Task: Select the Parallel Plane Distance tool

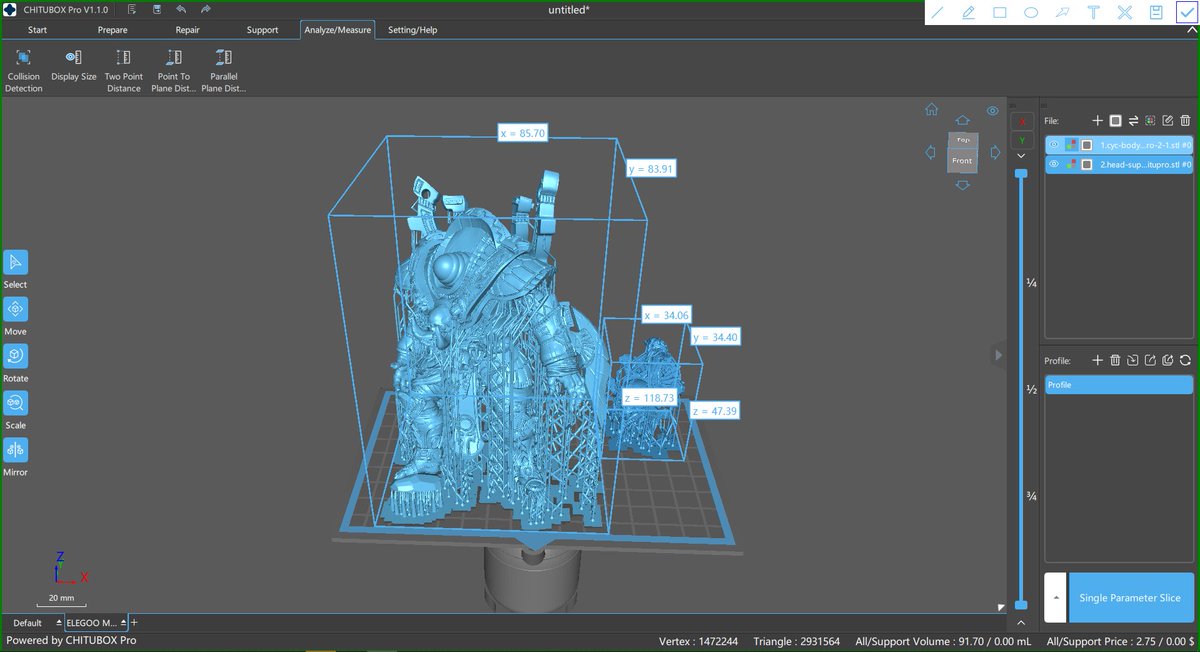Action: coord(223,69)
